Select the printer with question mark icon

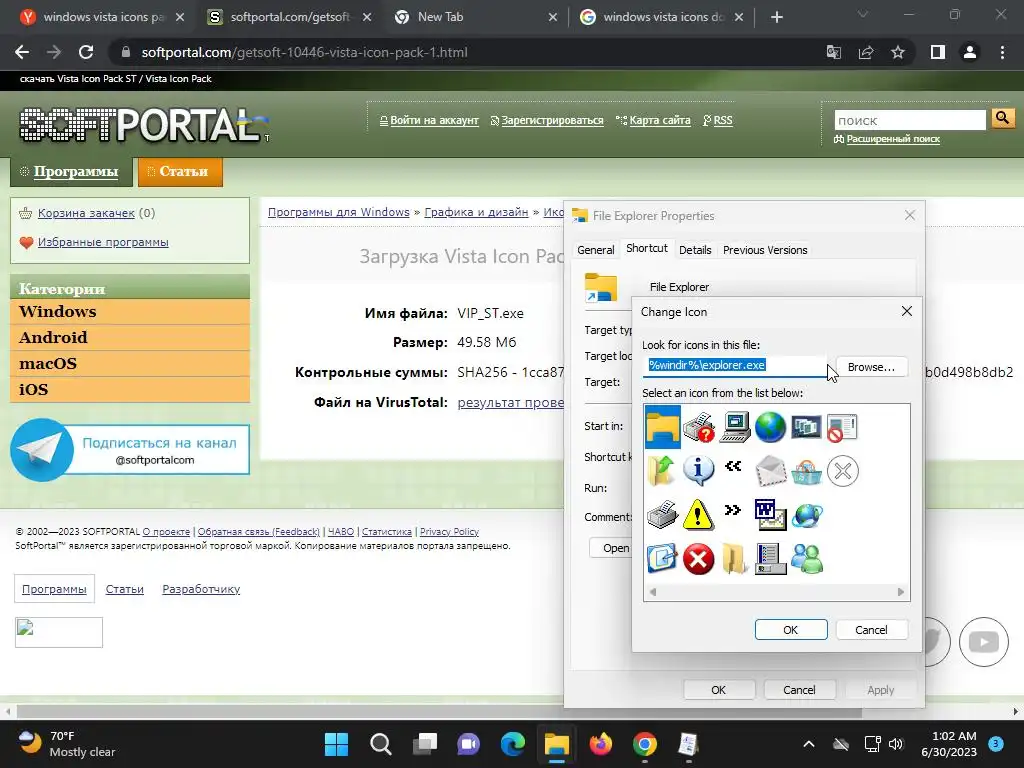(x=698, y=427)
